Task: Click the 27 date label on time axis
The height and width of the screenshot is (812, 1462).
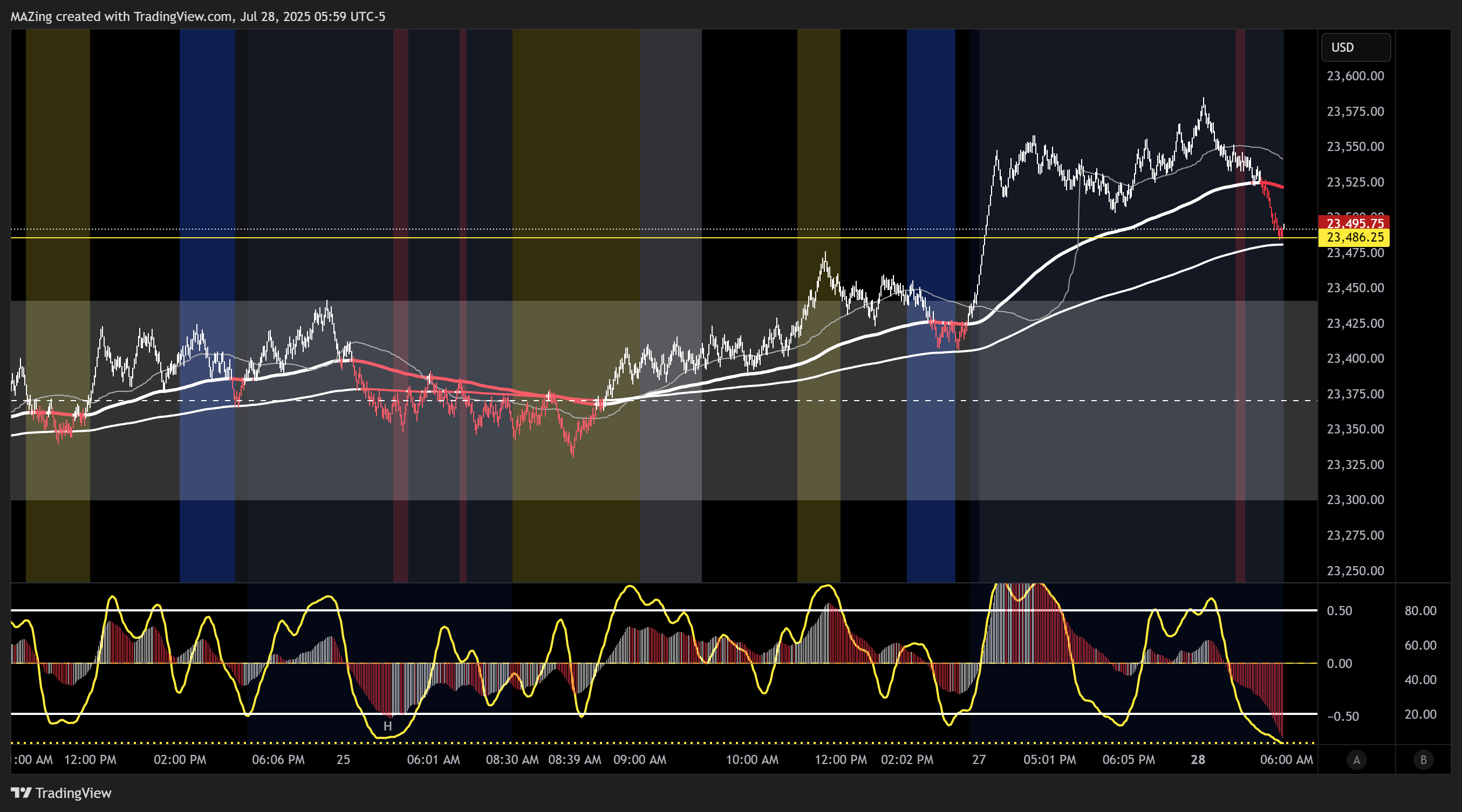Action: coord(979,760)
